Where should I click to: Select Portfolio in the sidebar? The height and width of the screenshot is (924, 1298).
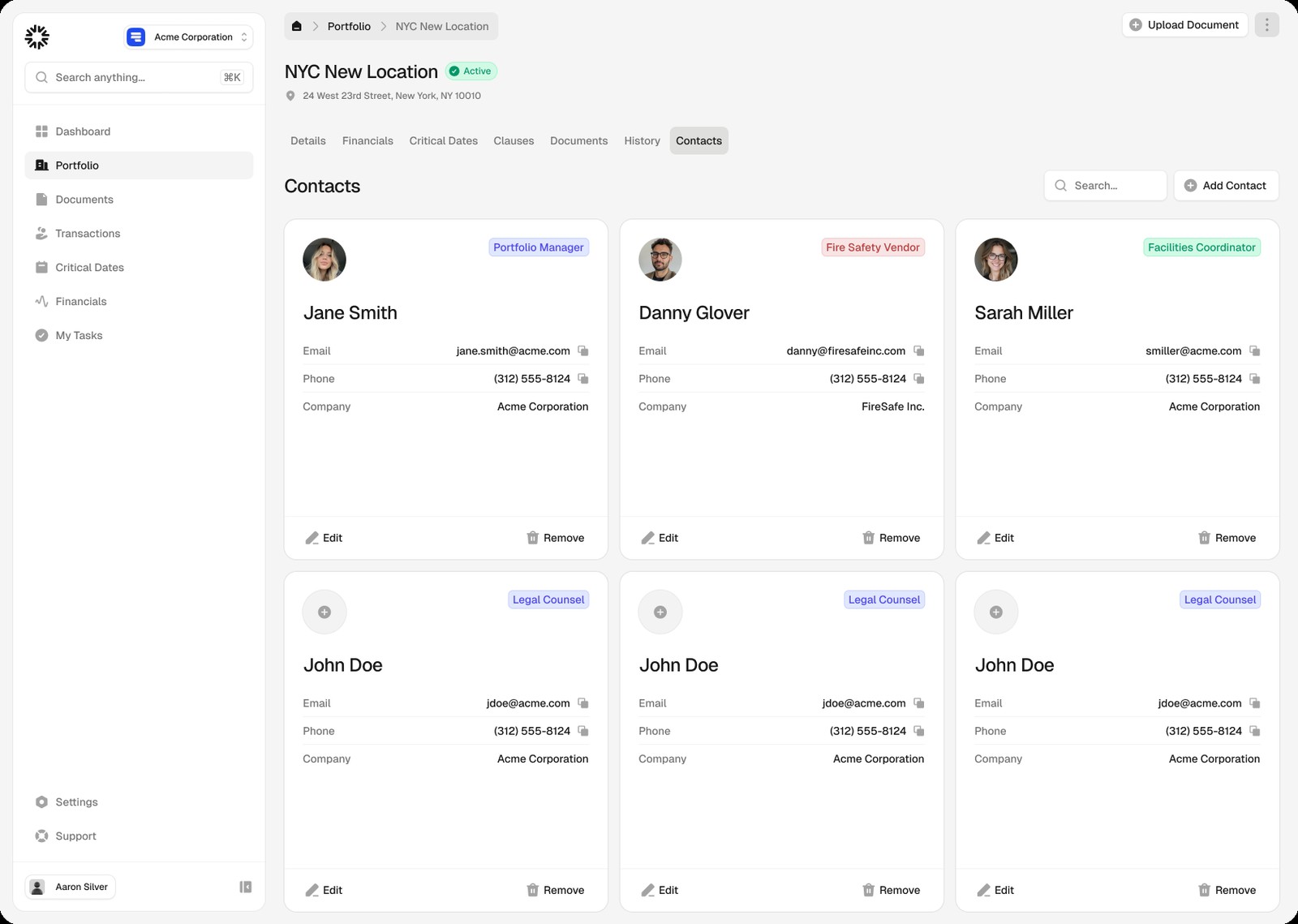139,165
